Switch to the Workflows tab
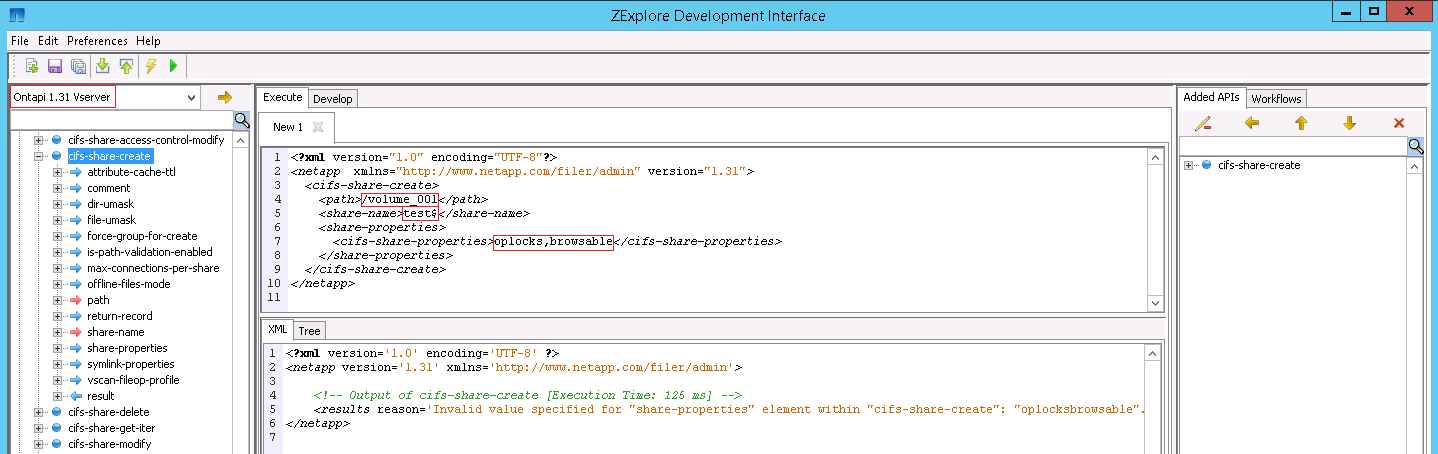 coord(1276,98)
